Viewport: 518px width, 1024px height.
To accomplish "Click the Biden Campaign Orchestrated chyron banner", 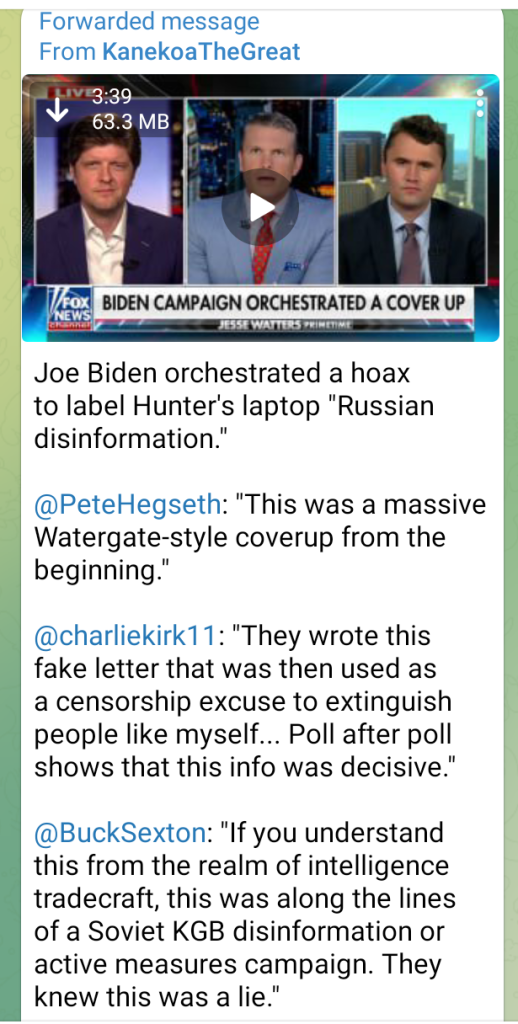I will 283,304.
